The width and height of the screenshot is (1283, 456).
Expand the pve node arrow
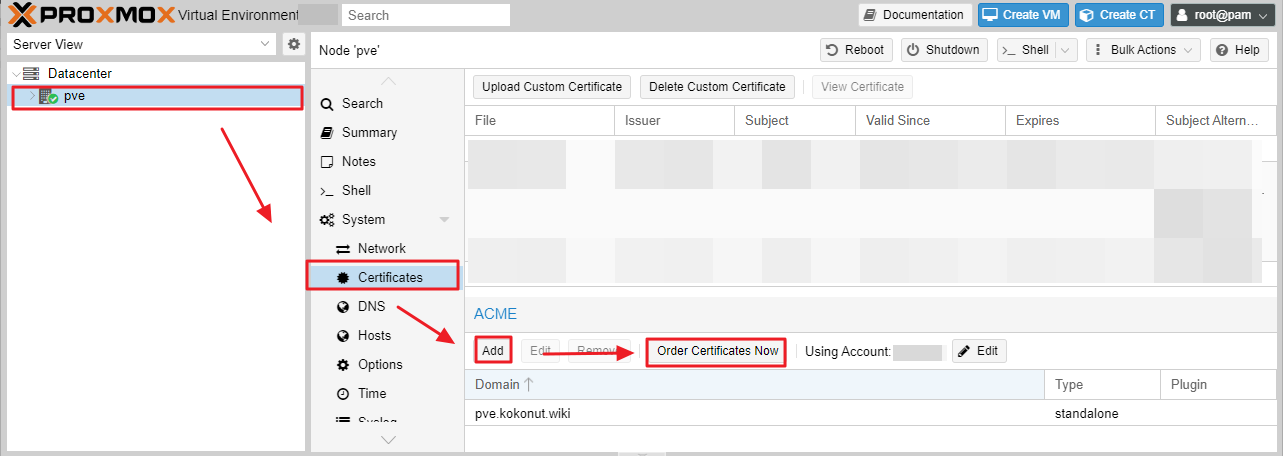pyautogui.click(x=31, y=96)
